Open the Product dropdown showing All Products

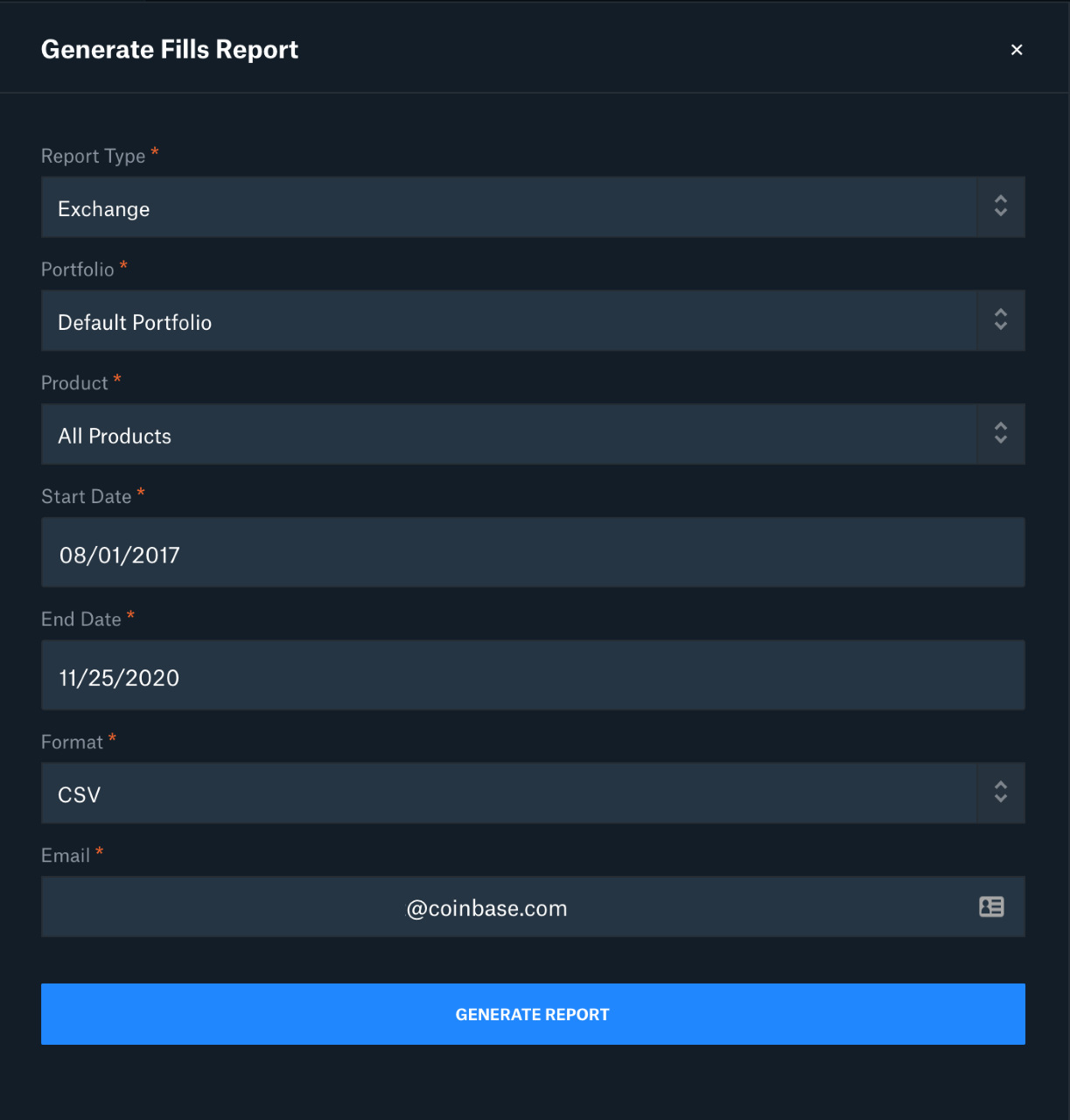[533, 435]
